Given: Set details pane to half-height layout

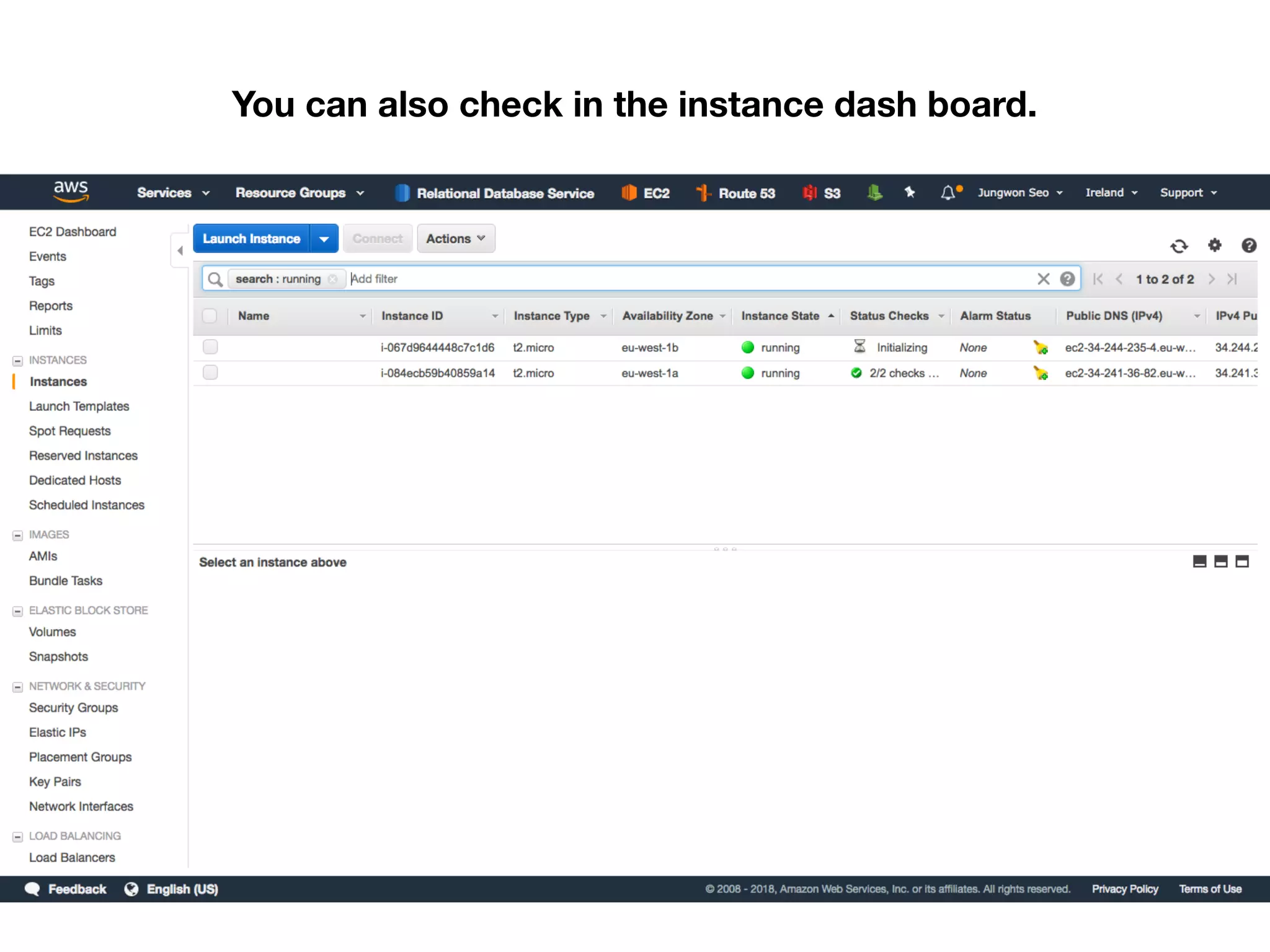Looking at the screenshot, I should point(1221,562).
